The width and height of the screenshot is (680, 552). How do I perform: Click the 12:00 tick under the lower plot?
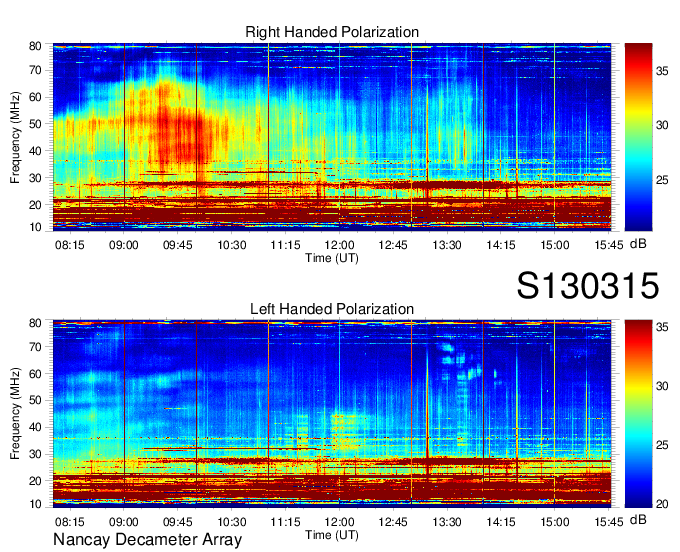coord(339,522)
